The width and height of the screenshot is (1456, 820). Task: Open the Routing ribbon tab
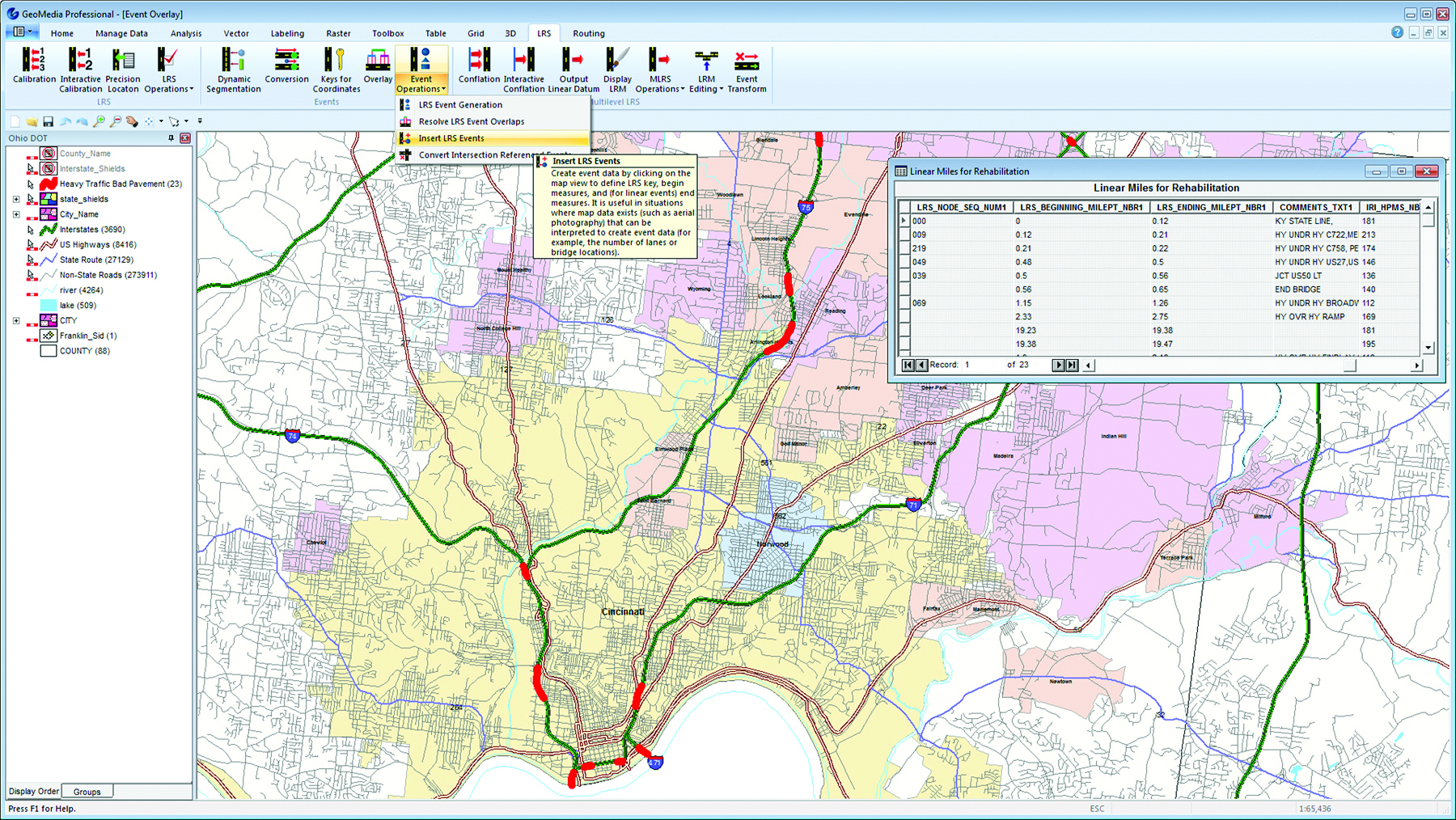pyautogui.click(x=589, y=33)
